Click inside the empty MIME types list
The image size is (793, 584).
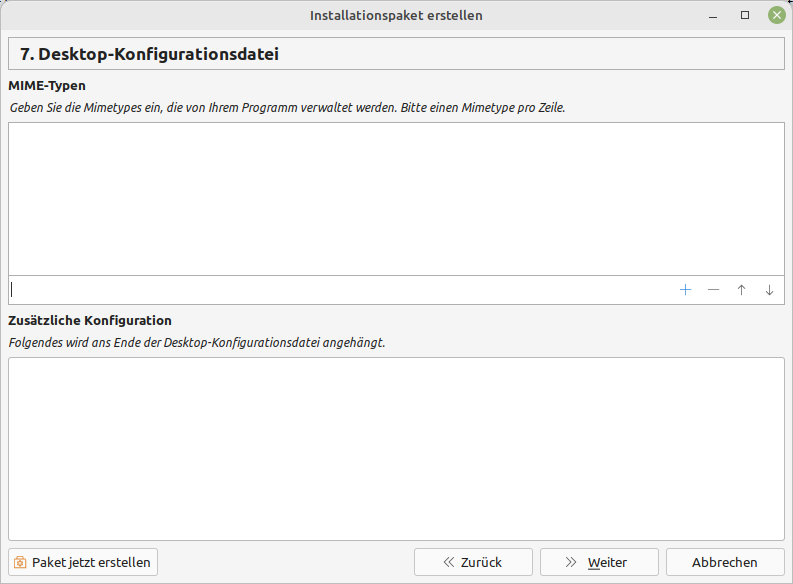click(396, 199)
